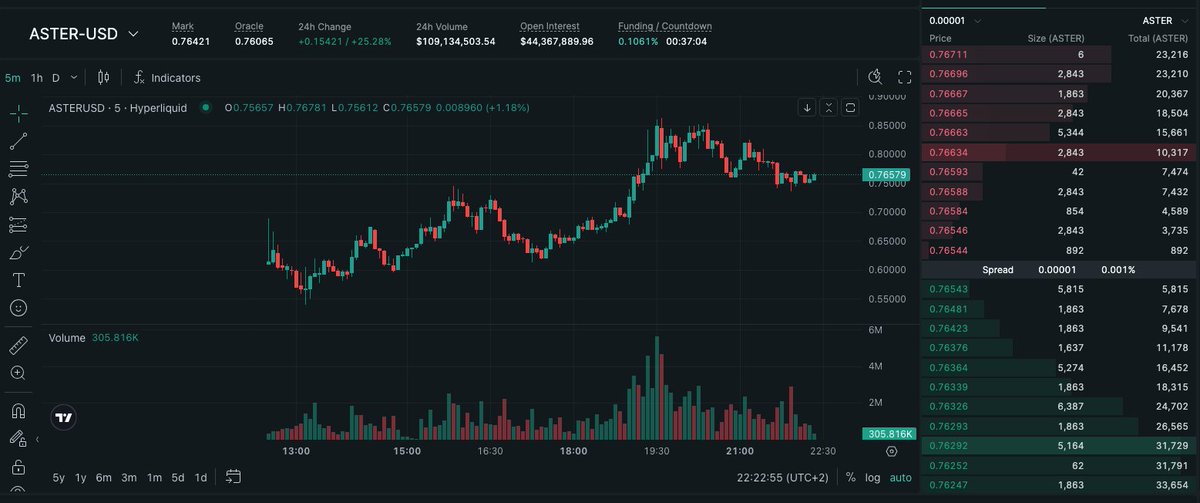
Task: Click the ask price 0.76634 row
Action: pos(1060,152)
